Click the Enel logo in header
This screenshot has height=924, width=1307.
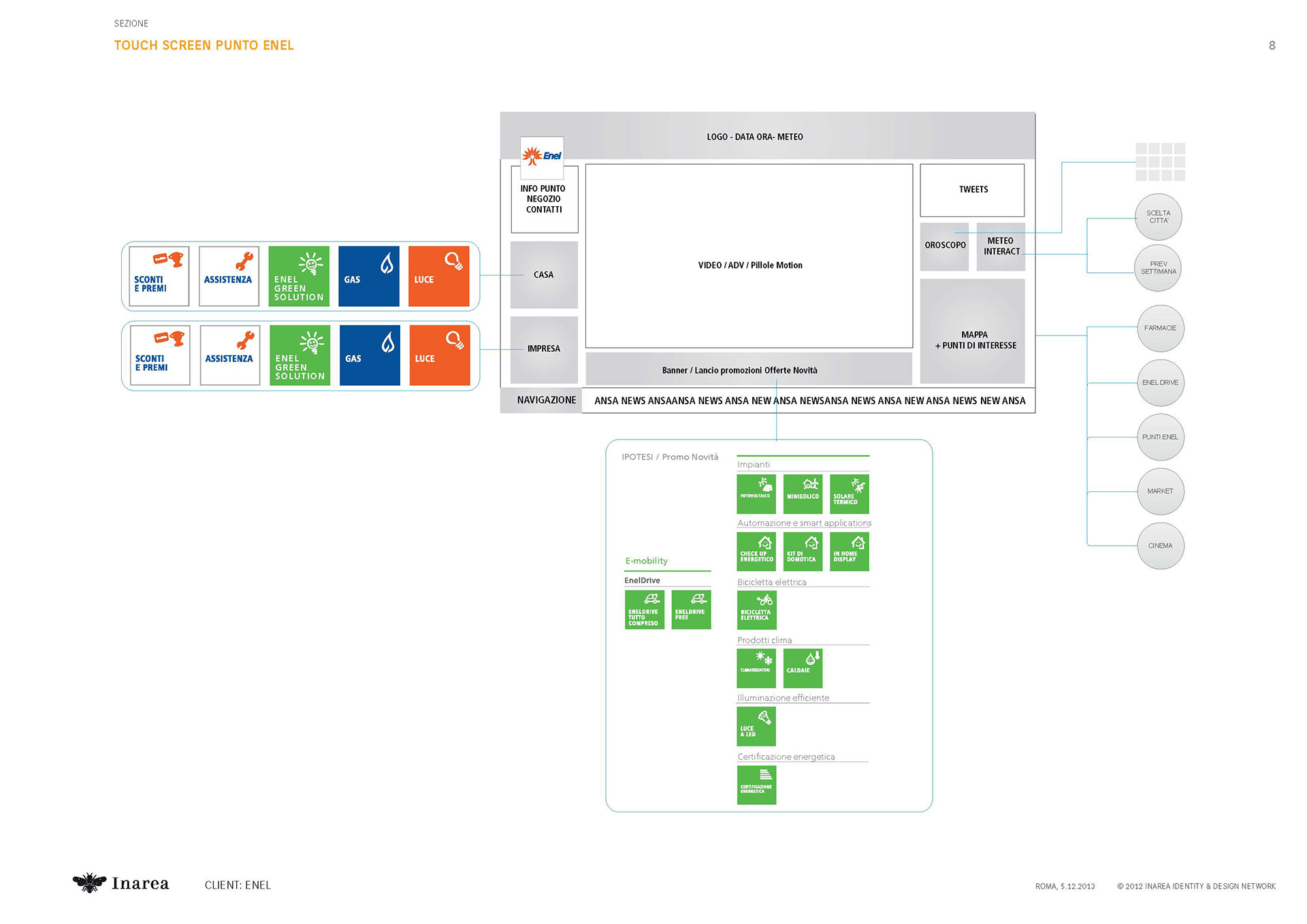pyautogui.click(x=542, y=156)
